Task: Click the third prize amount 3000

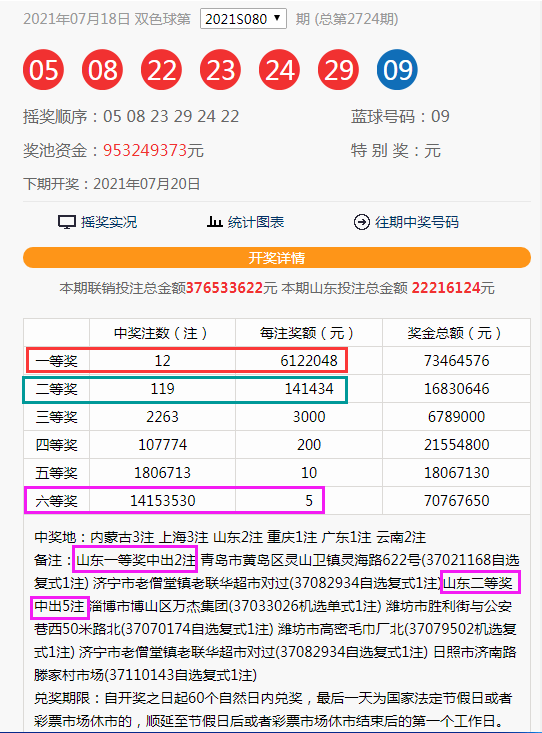Action: [309, 417]
